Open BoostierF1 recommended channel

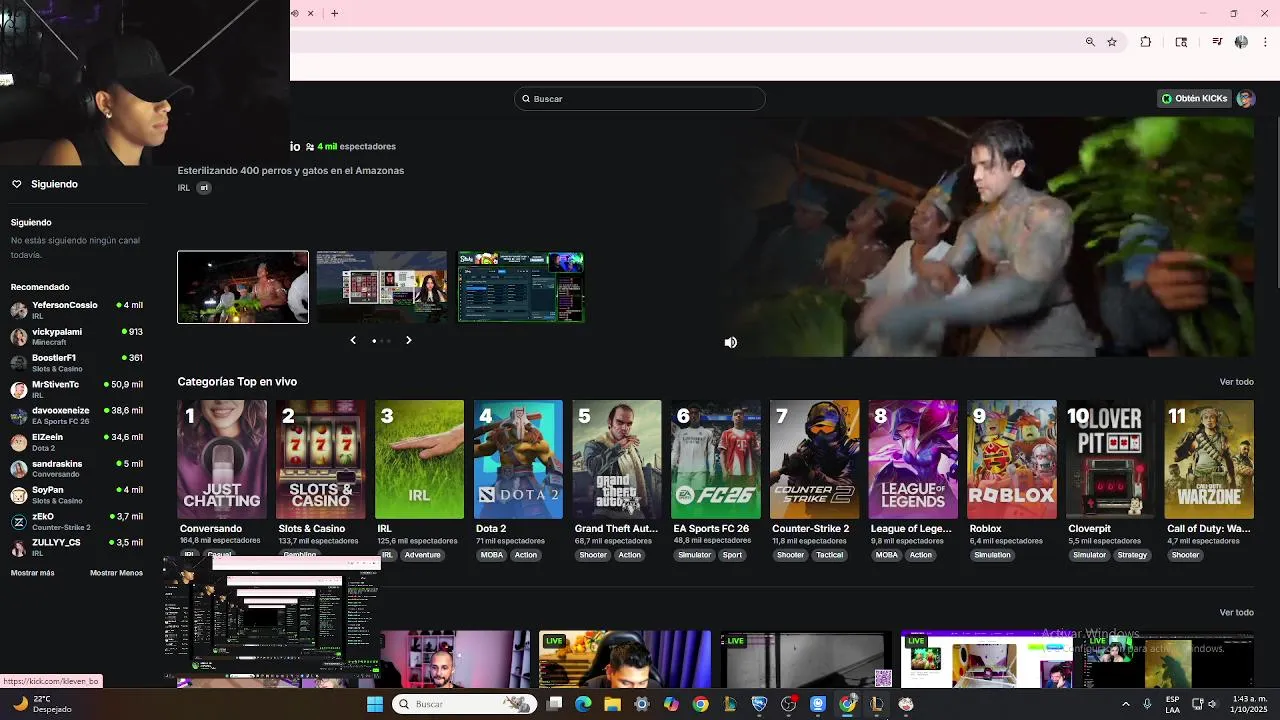click(76, 363)
